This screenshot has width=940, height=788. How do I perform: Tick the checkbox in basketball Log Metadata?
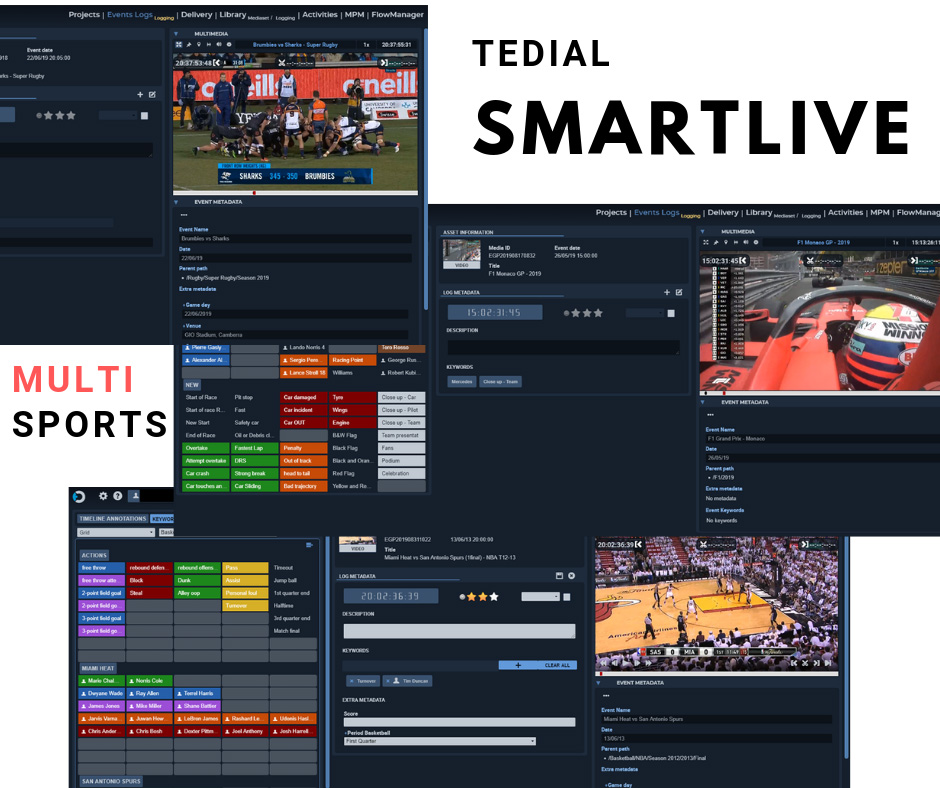[x=567, y=597]
